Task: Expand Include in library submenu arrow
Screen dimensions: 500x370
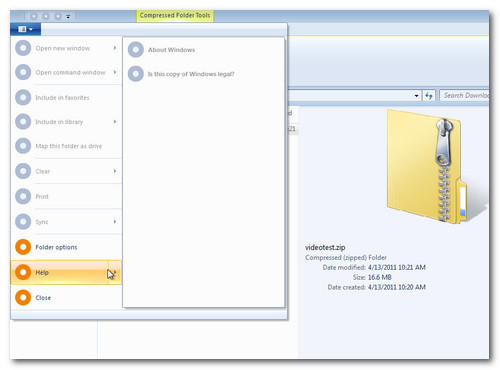Action: (x=115, y=122)
